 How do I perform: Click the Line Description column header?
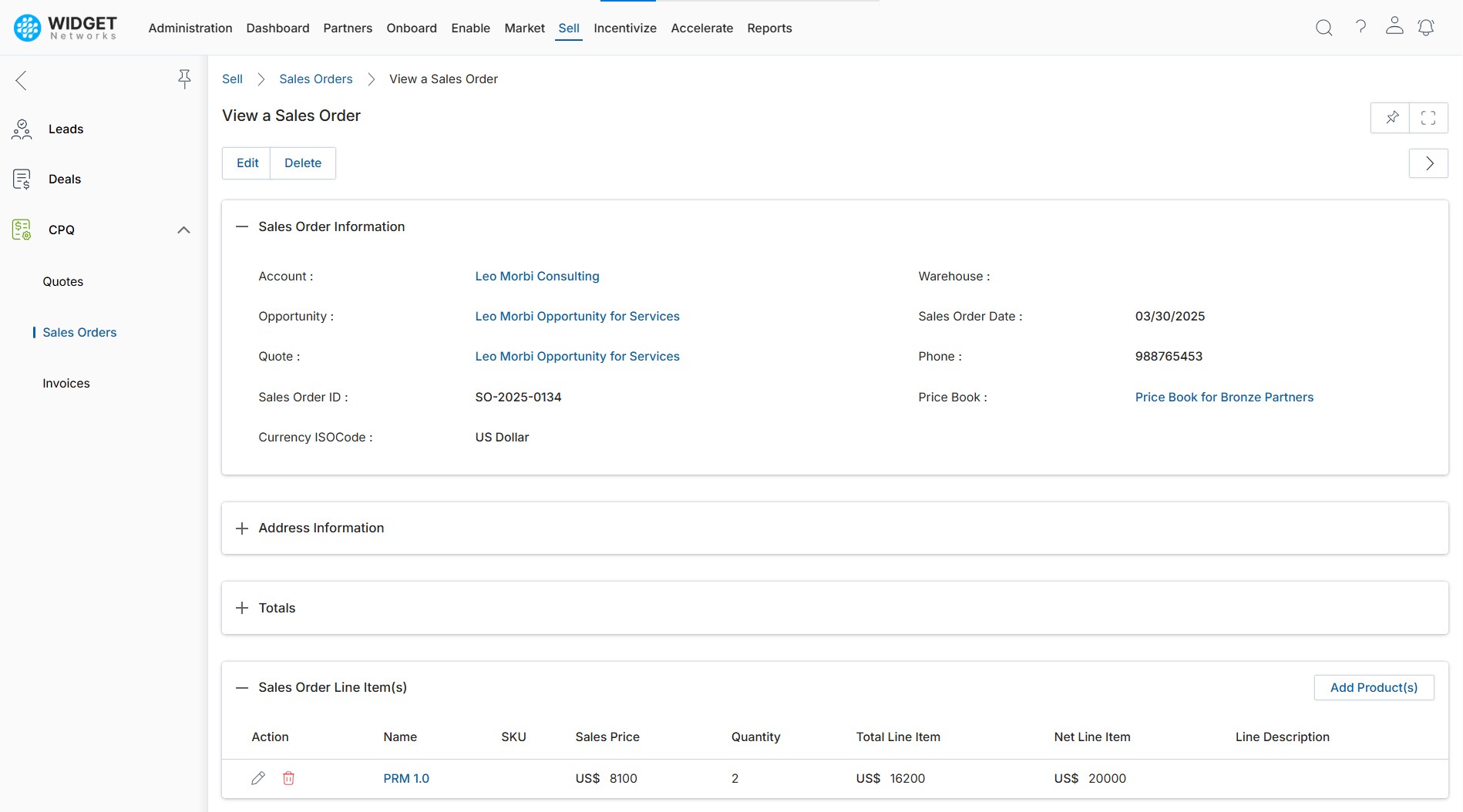(1282, 737)
